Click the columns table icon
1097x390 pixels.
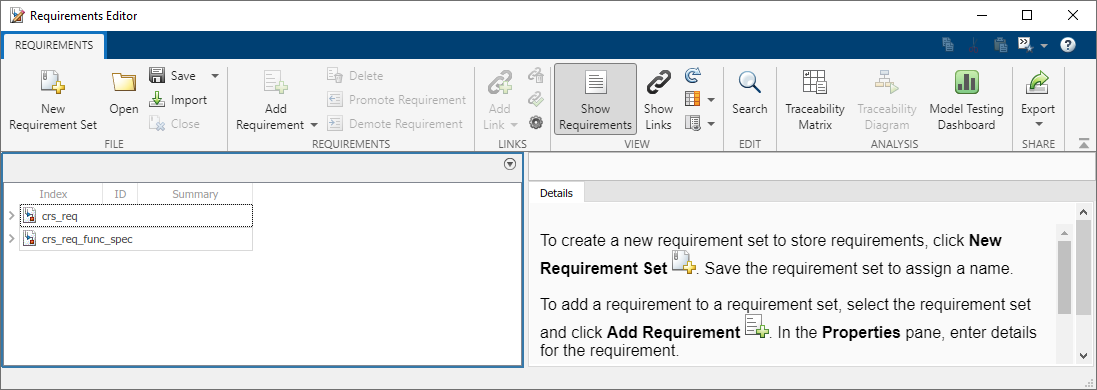693,99
